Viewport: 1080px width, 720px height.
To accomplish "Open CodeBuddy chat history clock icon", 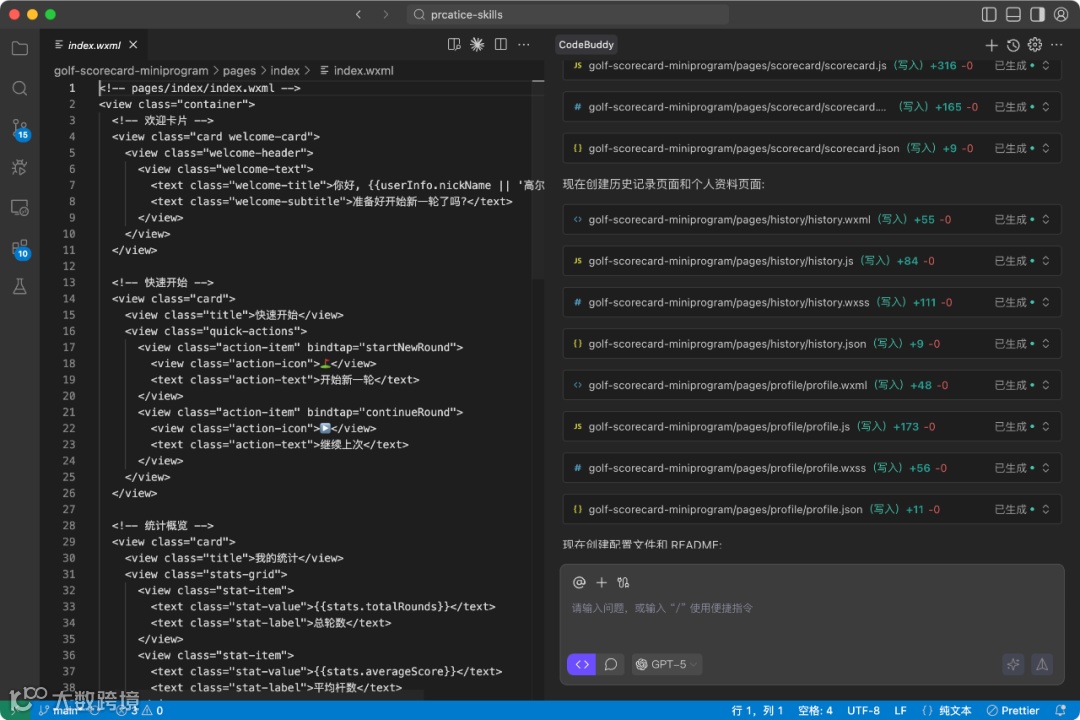I will [1012, 45].
